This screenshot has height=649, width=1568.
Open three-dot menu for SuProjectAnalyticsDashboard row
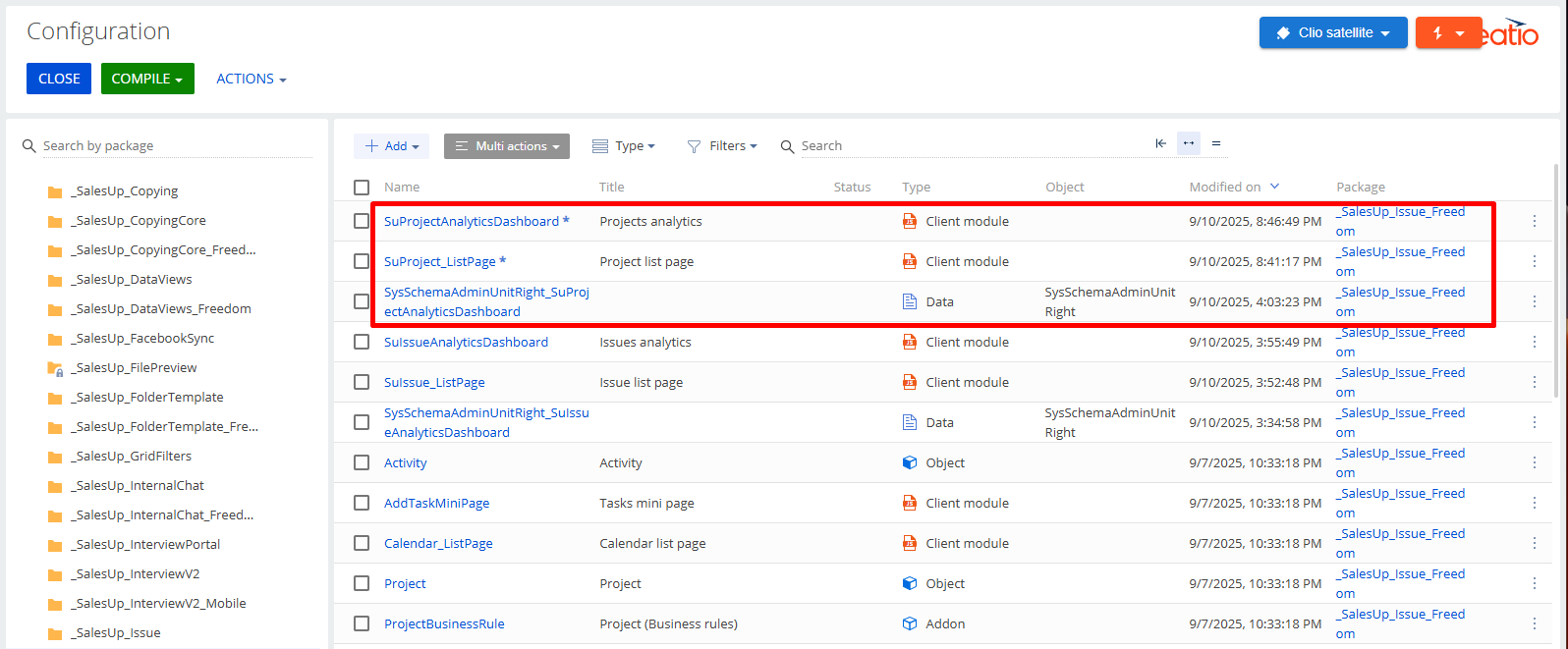click(1534, 221)
